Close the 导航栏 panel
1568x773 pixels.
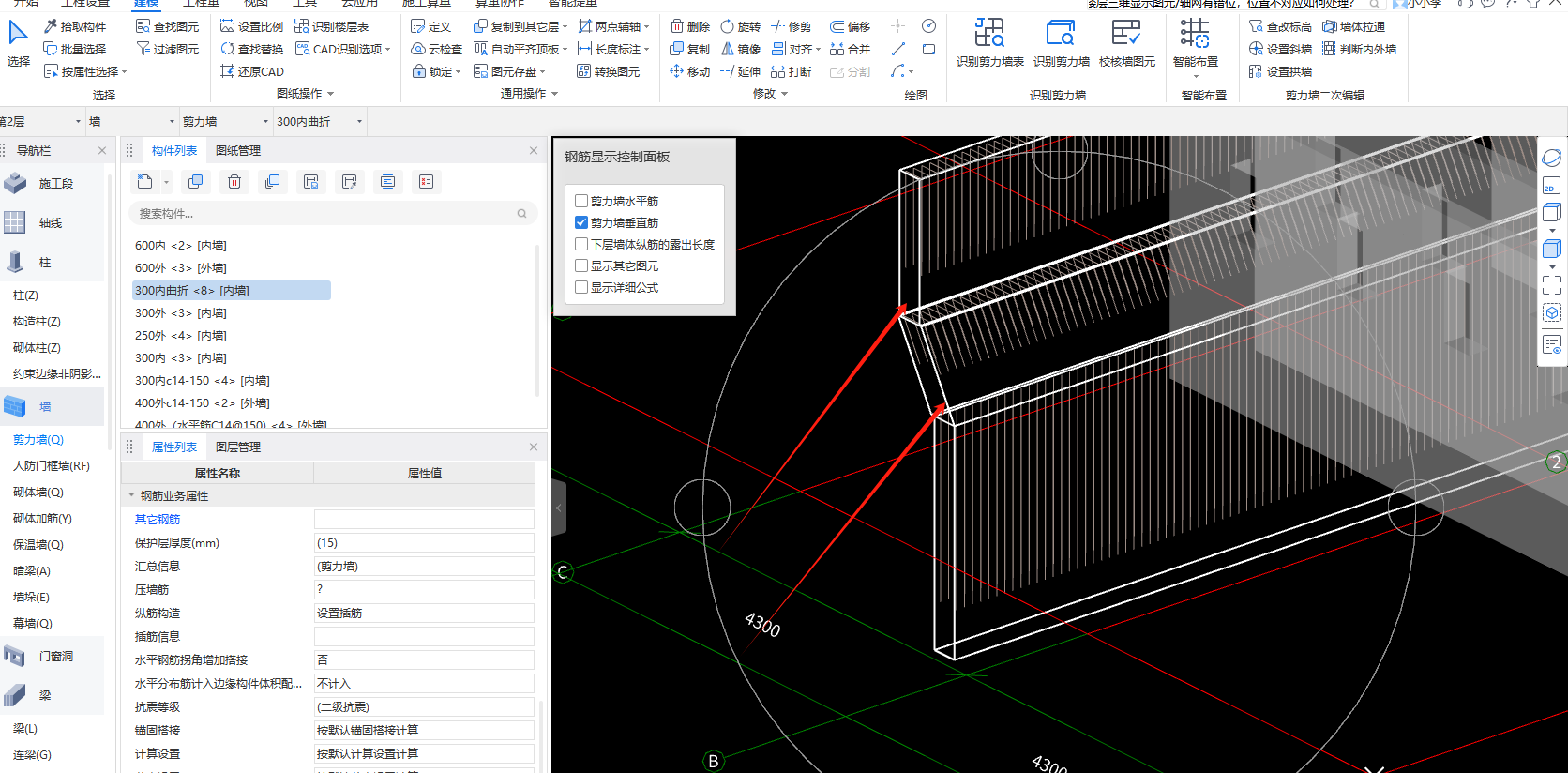tap(102, 150)
